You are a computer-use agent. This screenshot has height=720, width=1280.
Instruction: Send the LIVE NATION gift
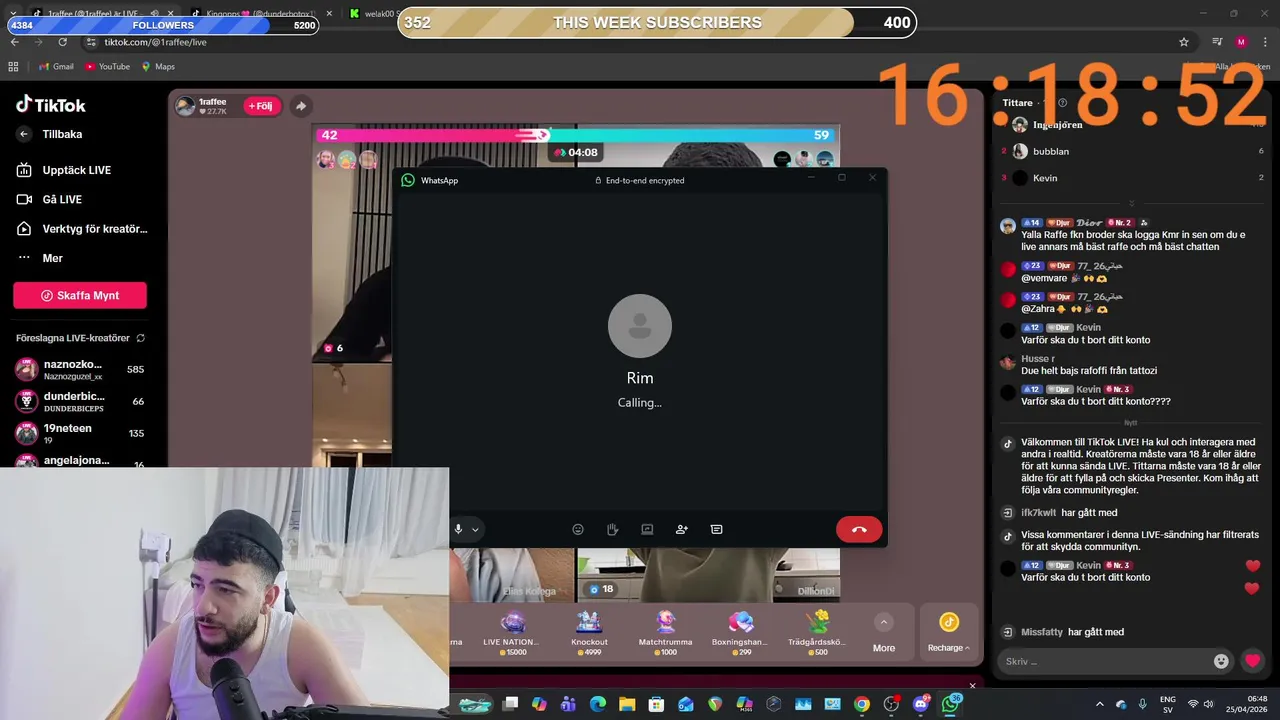[x=512, y=632]
